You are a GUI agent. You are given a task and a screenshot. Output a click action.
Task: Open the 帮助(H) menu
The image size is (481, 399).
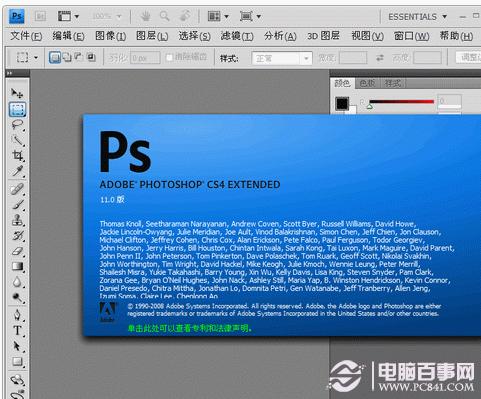(456, 36)
